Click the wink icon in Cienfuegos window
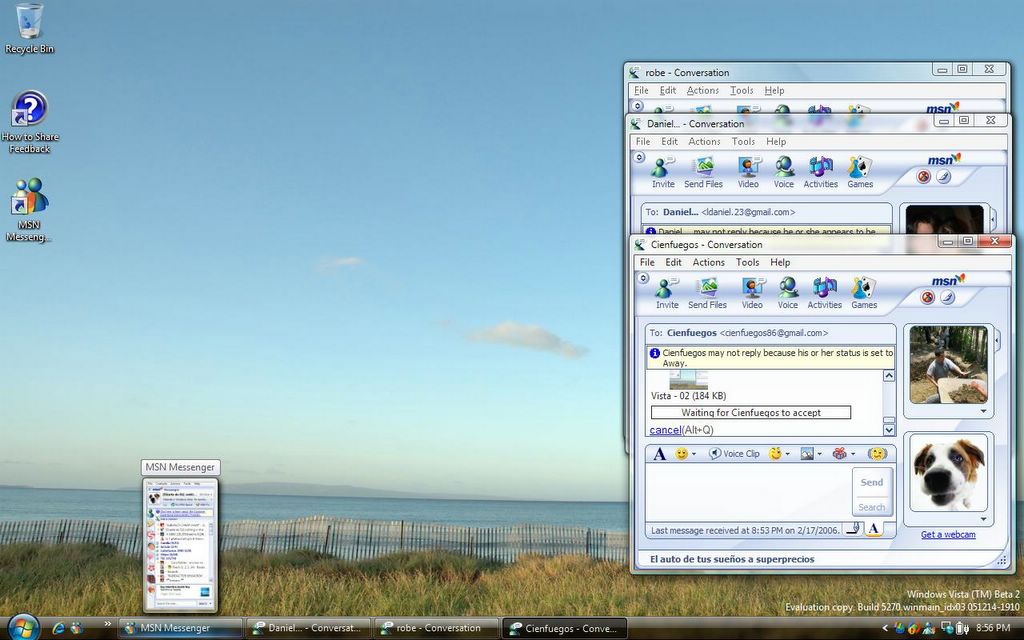Image resolution: width=1024 pixels, height=640 pixels. 775,453
